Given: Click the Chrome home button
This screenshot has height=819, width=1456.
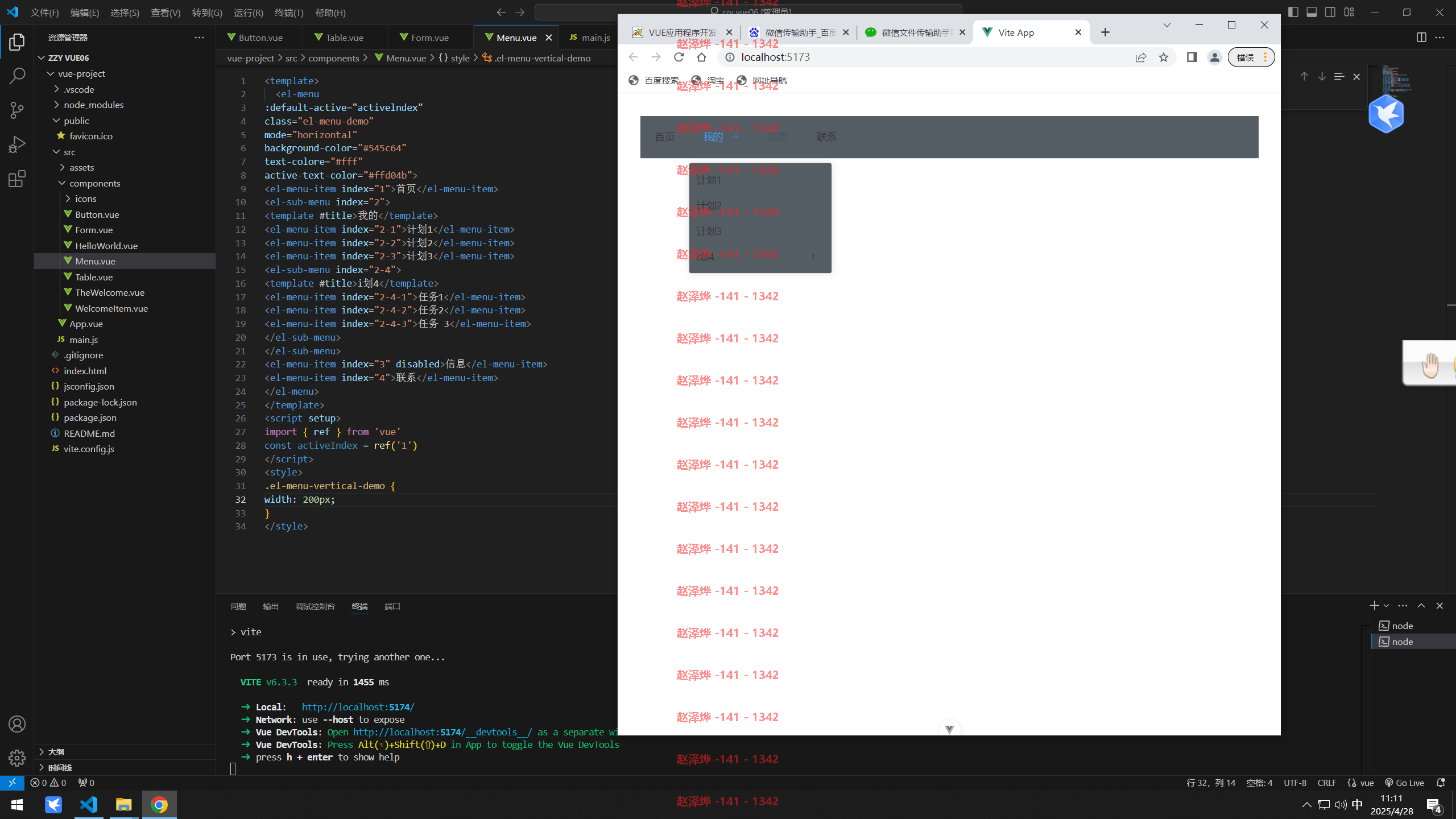Looking at the screenshot, I should (x=701, y=57).
